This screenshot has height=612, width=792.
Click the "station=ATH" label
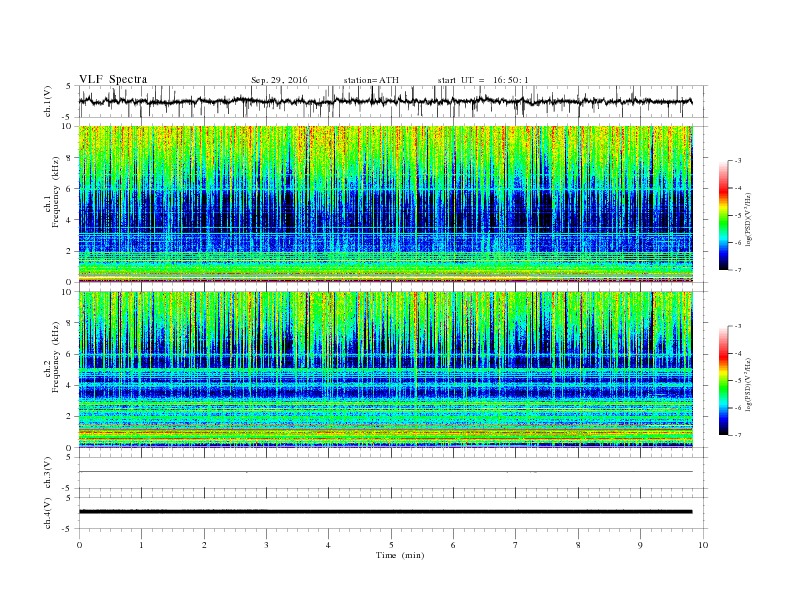pyautogui.click(x=371, y=80)
